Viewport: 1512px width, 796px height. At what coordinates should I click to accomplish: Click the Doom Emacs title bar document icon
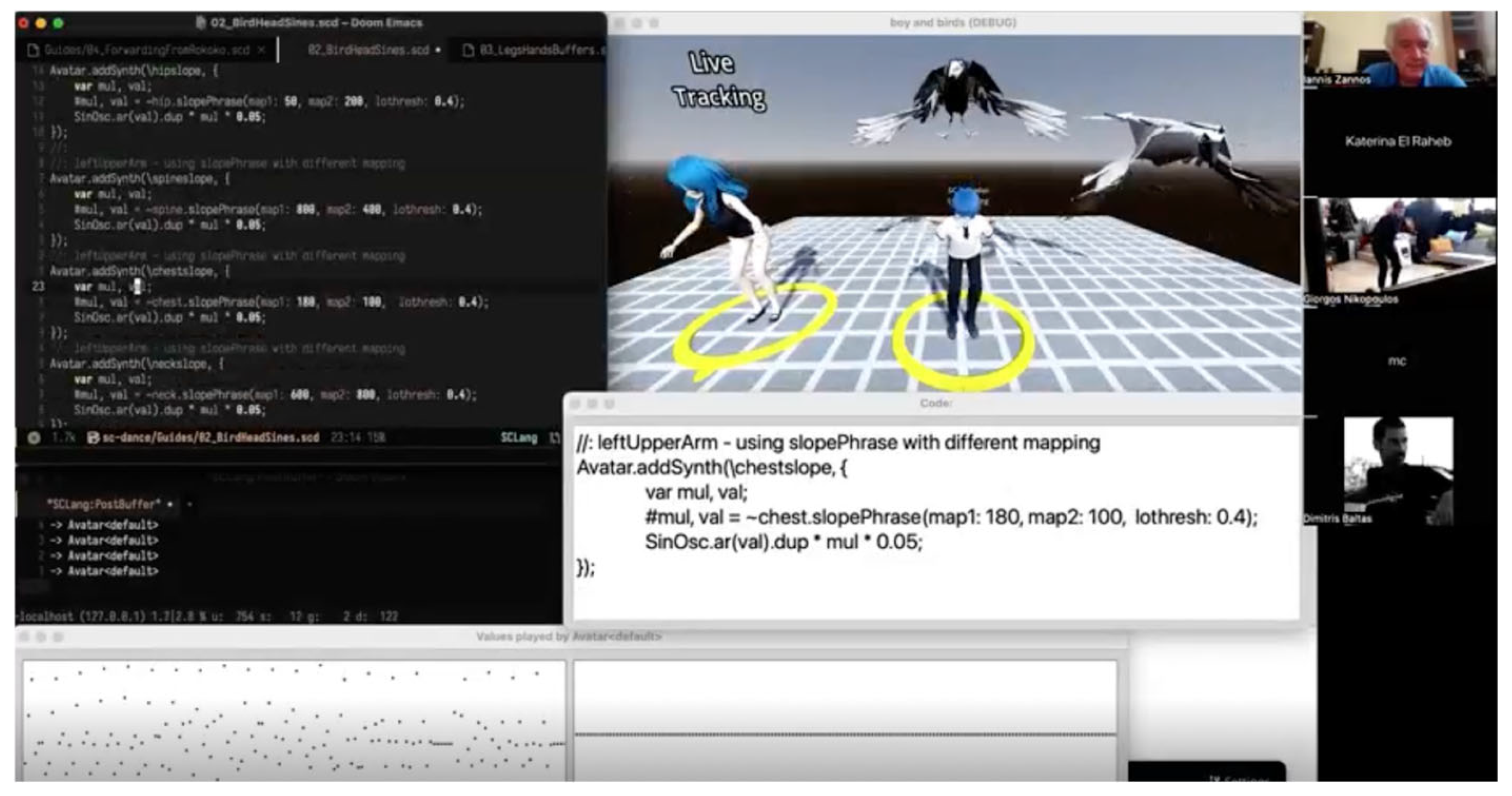coord(201,23)
